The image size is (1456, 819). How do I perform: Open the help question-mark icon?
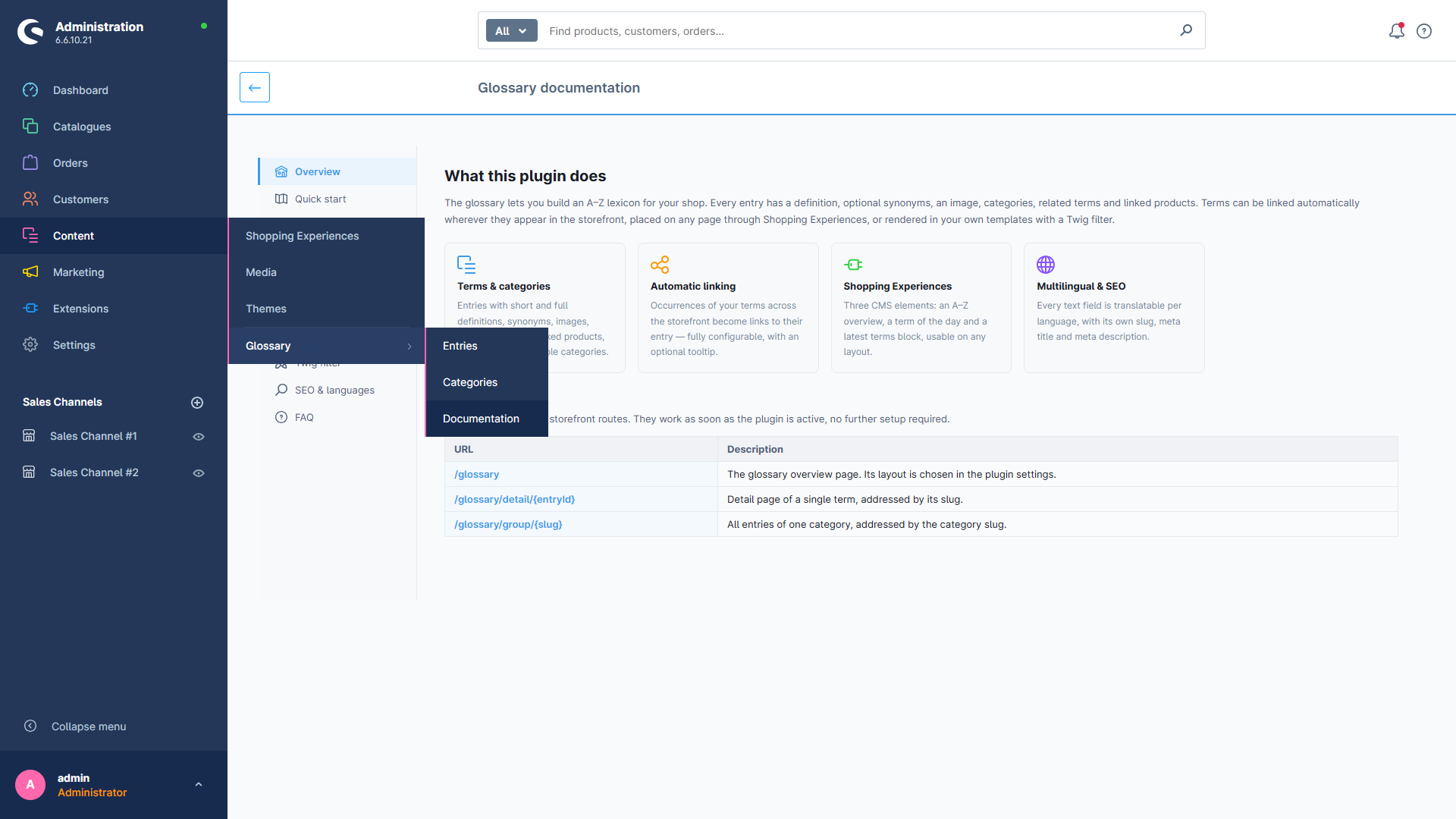tap(1424, 31)
